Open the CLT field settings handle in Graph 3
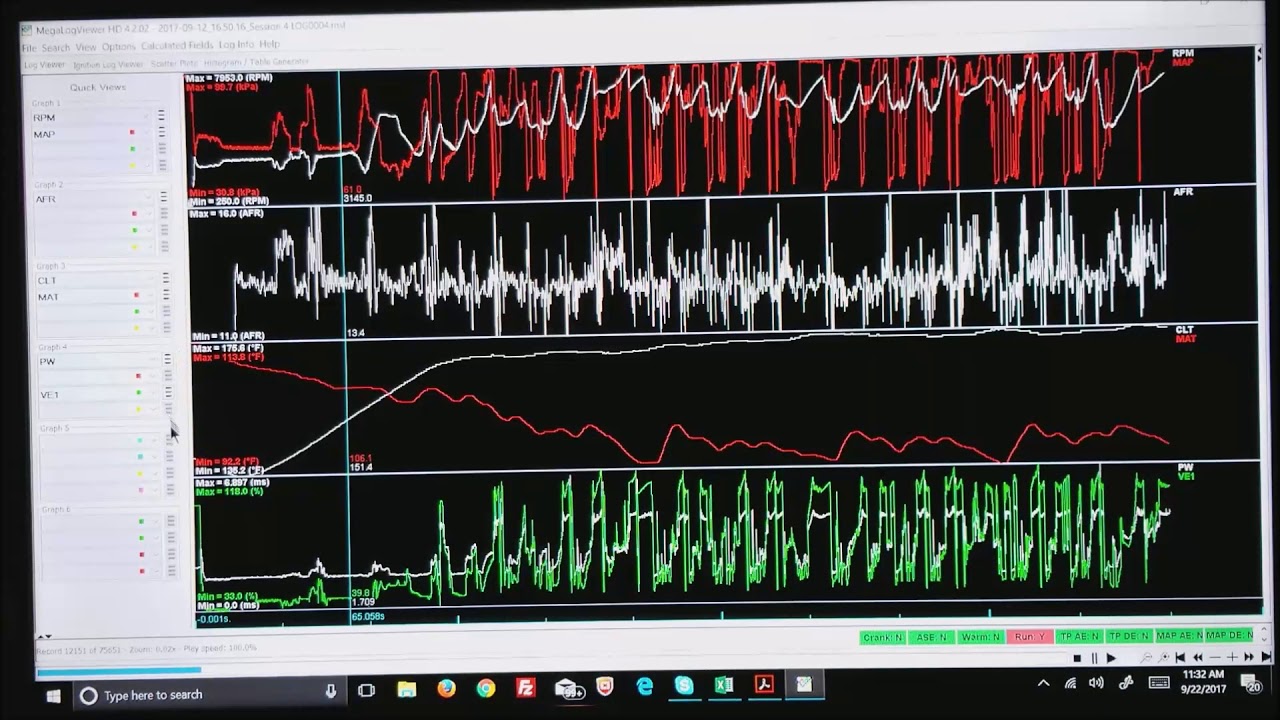The height and width of the screenshot is (720, 1280). point(166,280)
